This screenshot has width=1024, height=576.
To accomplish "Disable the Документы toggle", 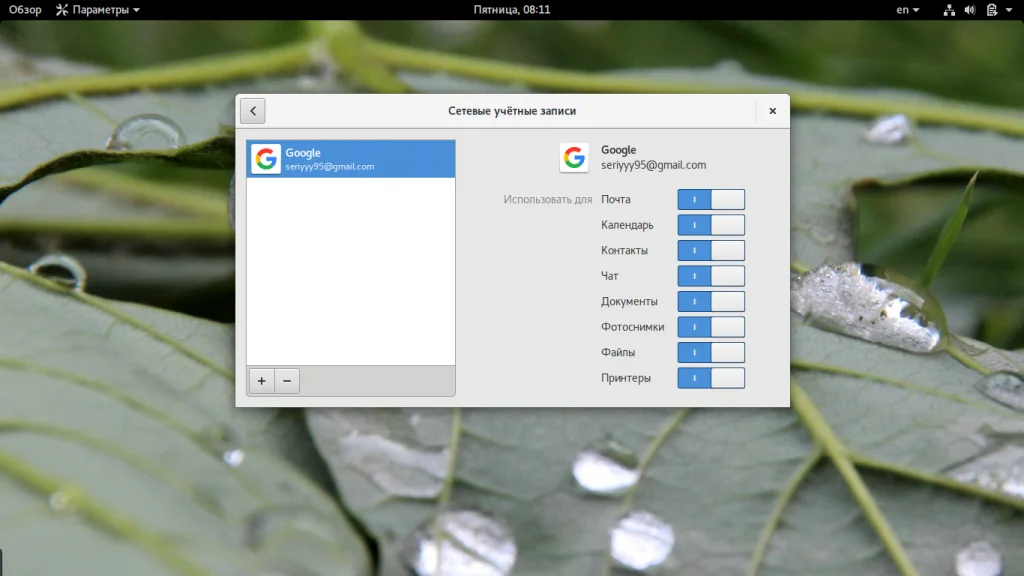I will pyautogui.click(x=711, y=301).
